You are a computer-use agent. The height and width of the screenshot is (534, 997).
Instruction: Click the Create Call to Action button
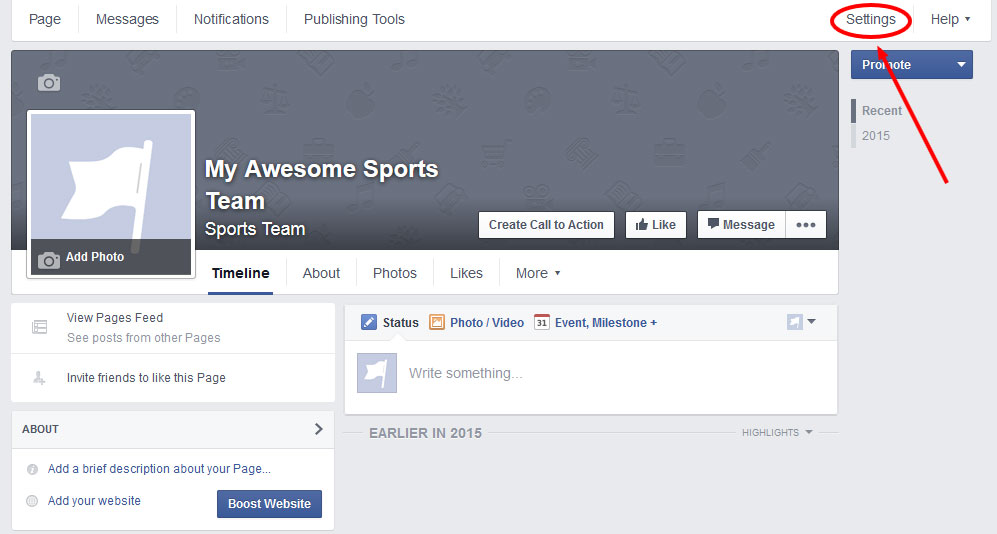click(x=546, y=224)
